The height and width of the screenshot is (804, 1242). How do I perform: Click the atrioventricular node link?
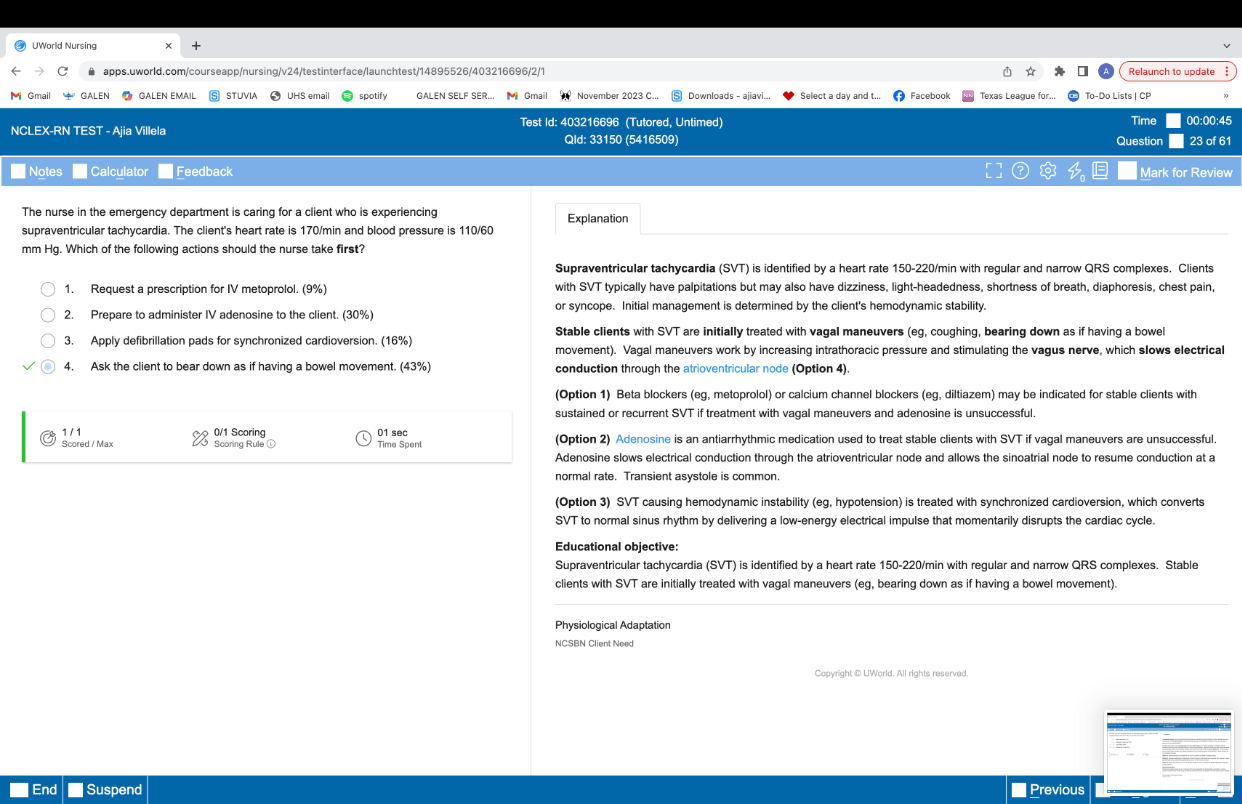[735, 368]
